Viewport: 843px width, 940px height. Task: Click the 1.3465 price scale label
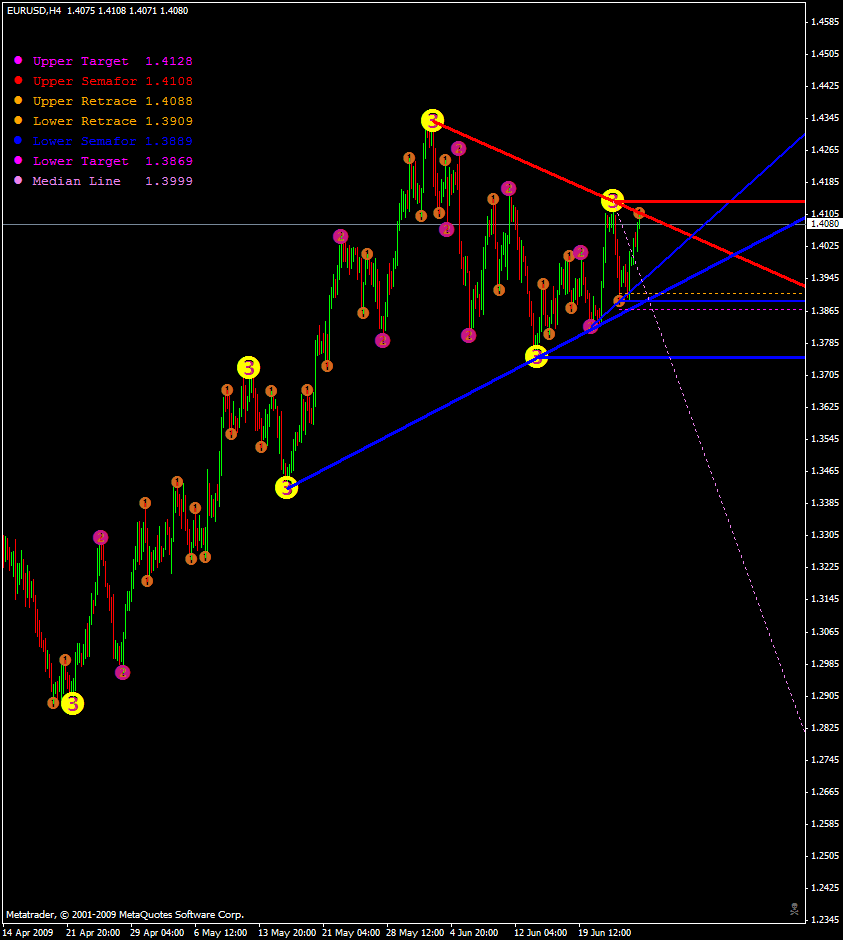pos(825,471)
